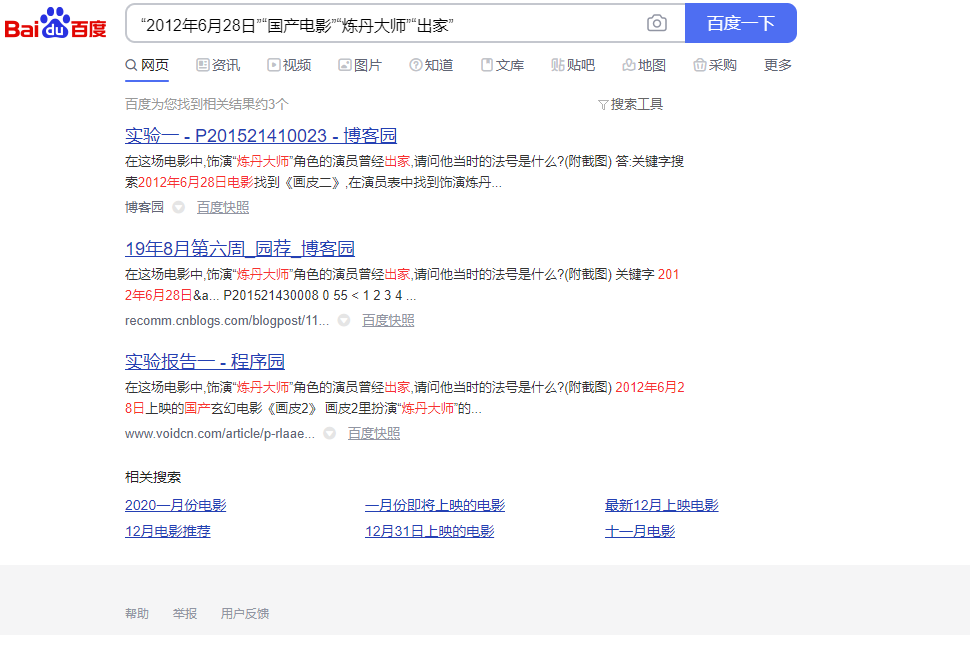The width and height of the screenshot is (970, 650).
Task: Click the 相关搜索 heading
Action: pyautogui.click(x=153, y=477)
